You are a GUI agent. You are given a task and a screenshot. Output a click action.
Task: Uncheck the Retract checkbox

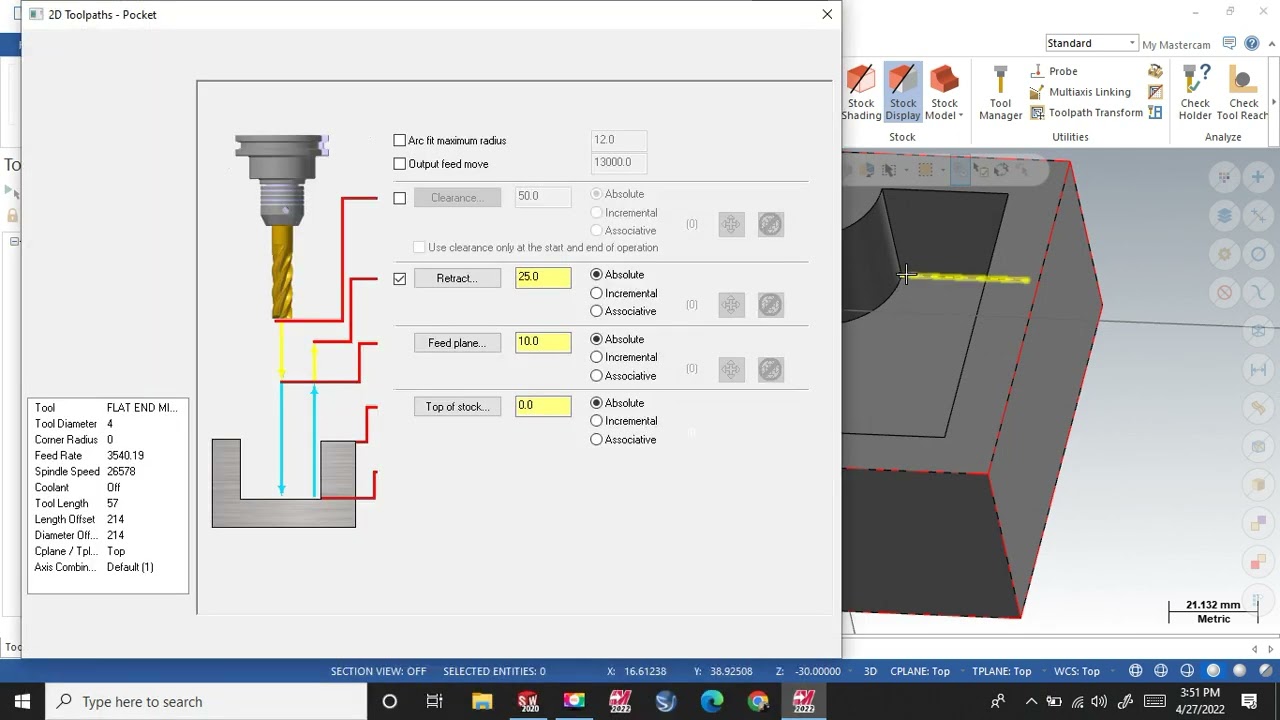[400, 279]
